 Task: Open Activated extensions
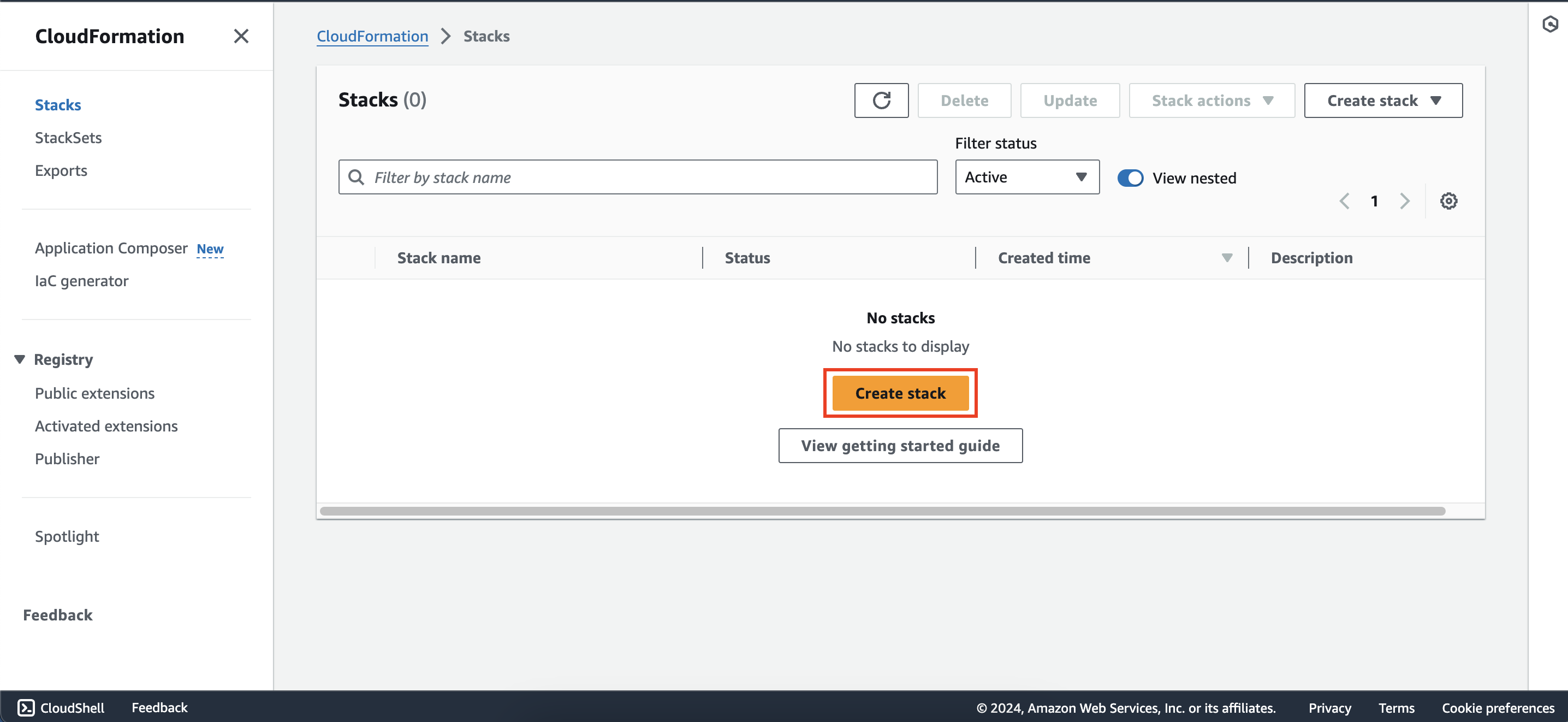click(x=106, y=426)
